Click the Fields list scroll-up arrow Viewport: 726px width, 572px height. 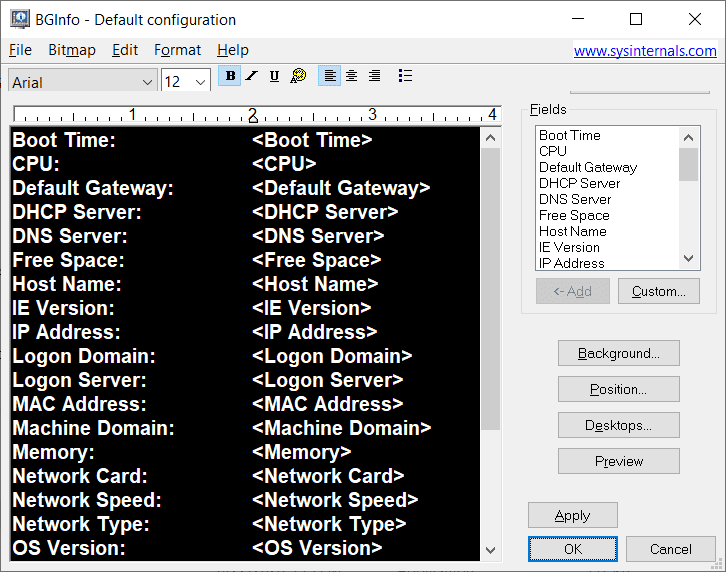pos(688,137)
